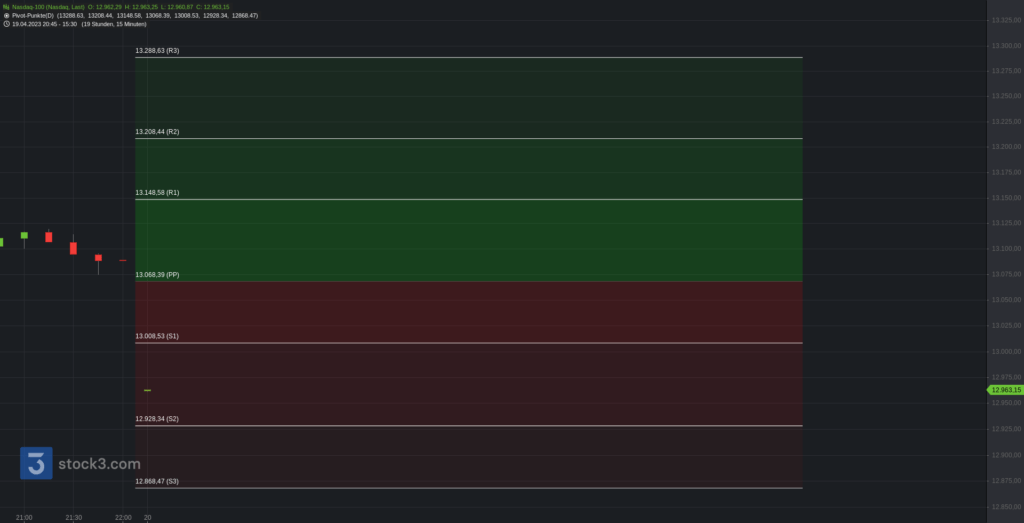The height and width of the screenshot is (523, 1024).
Task: Open the Pivot-Punkte(D) indicator label
Action: pos(33,15)
